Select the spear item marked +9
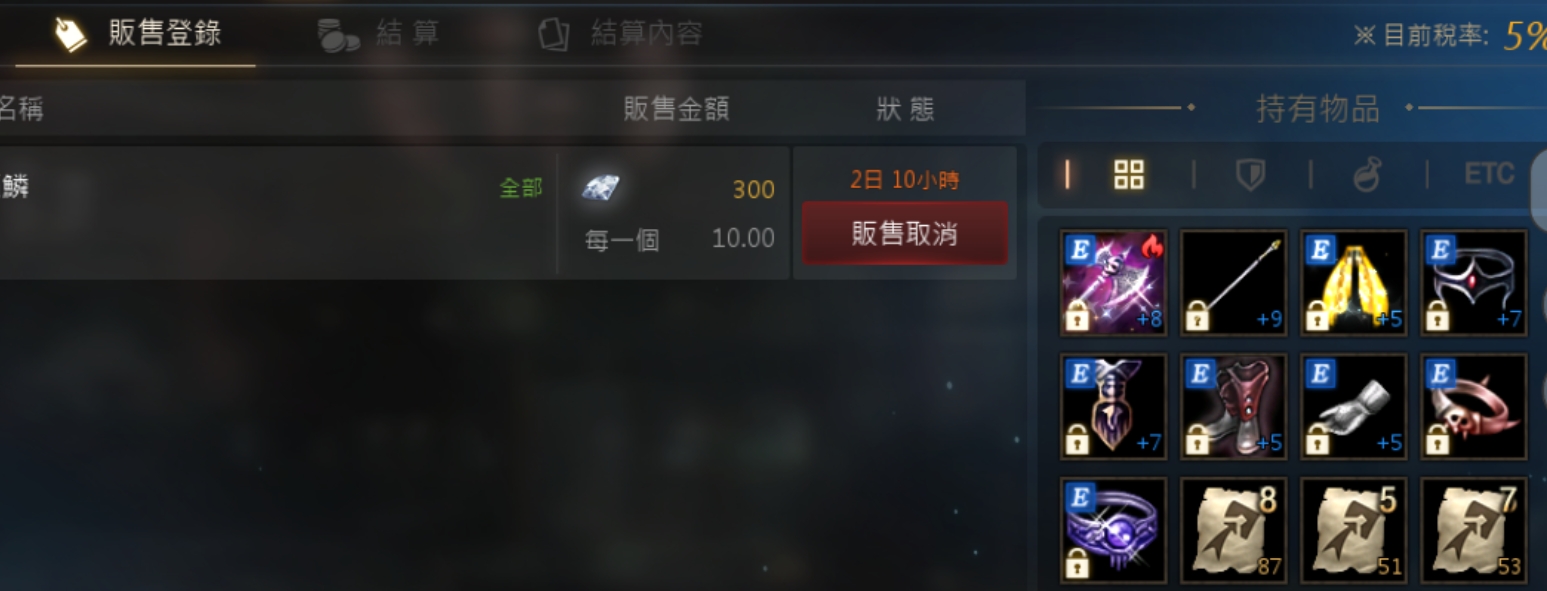Screen dimensions: 1547x591 pos(1233,283)
